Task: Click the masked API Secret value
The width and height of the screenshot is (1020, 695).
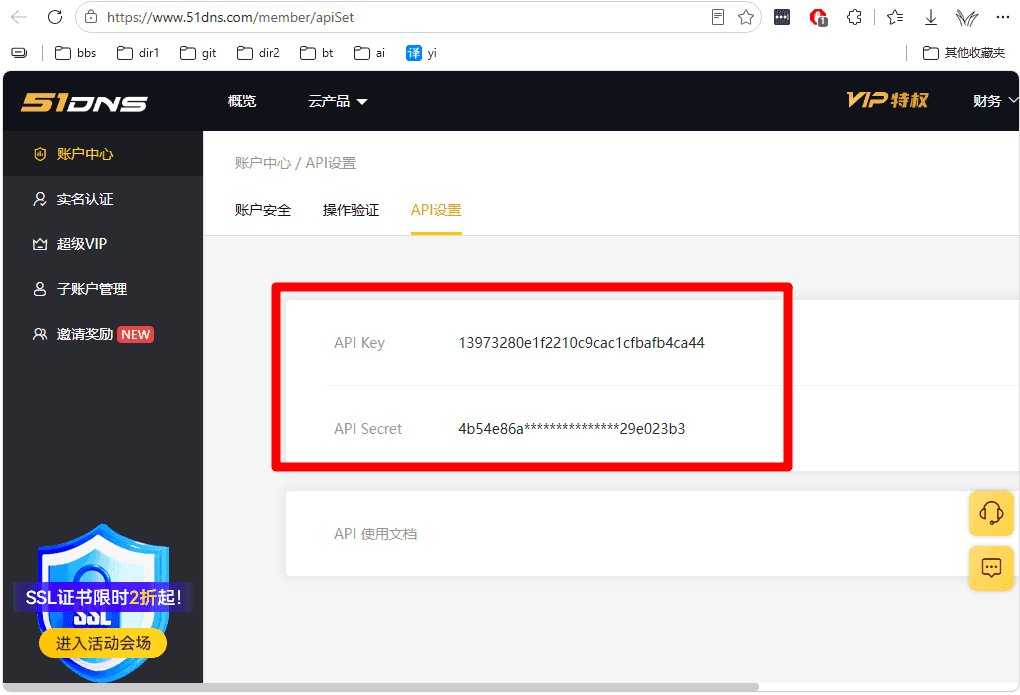Action: [x=572, y=429]
